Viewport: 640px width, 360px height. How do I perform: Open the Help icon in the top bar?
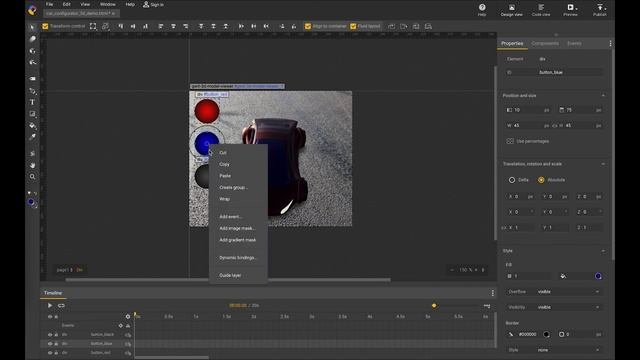click(482, 9)
